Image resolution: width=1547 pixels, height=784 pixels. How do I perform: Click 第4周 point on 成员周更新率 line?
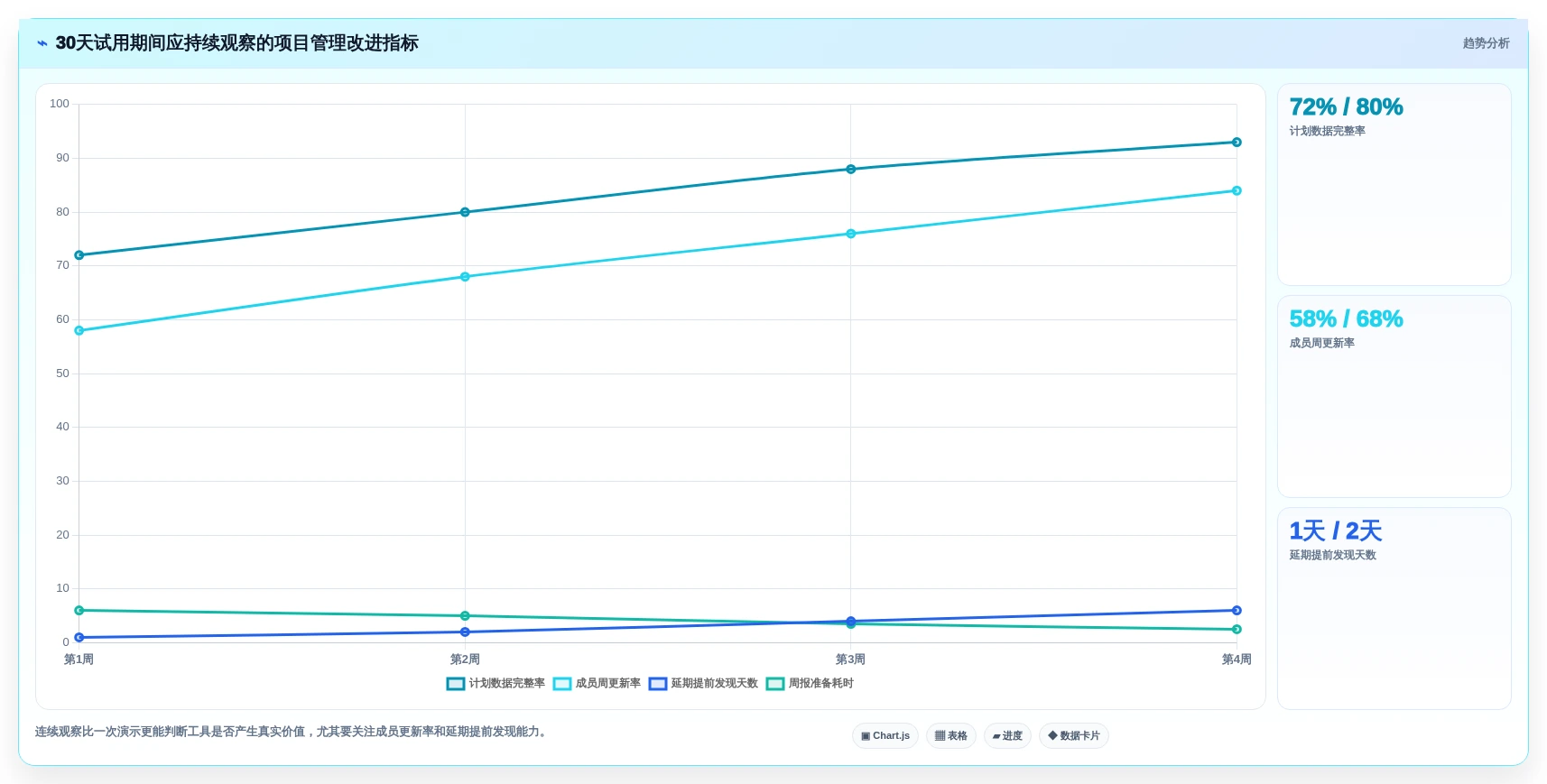click(1237, 191)
